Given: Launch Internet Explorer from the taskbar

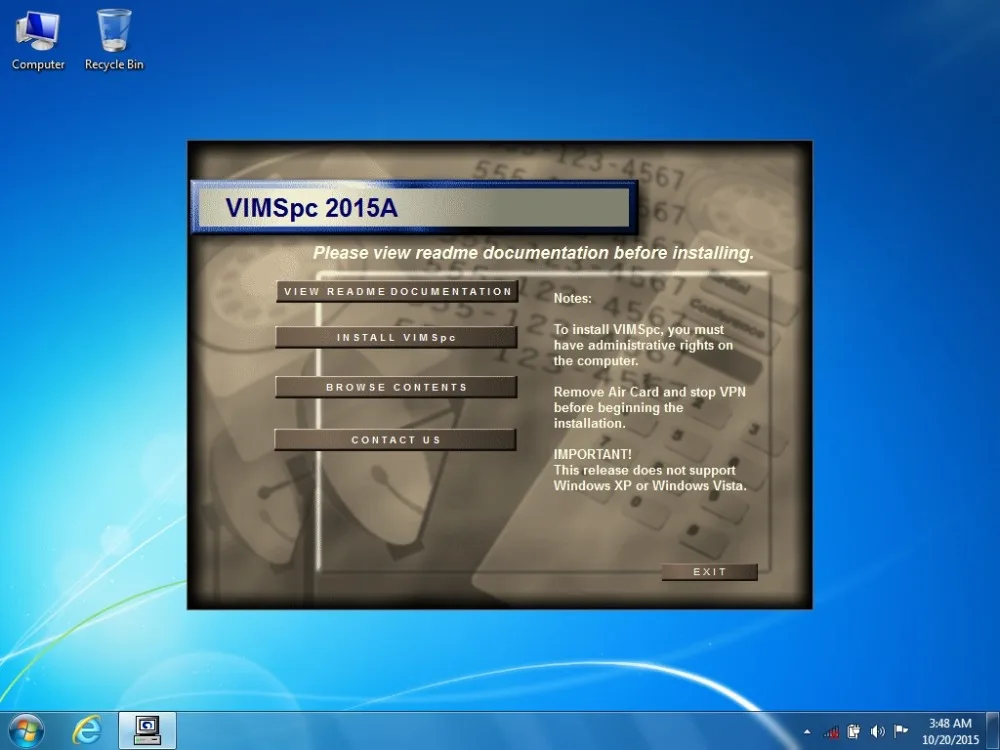Looking at the screenshot, I should click(87, 731).
